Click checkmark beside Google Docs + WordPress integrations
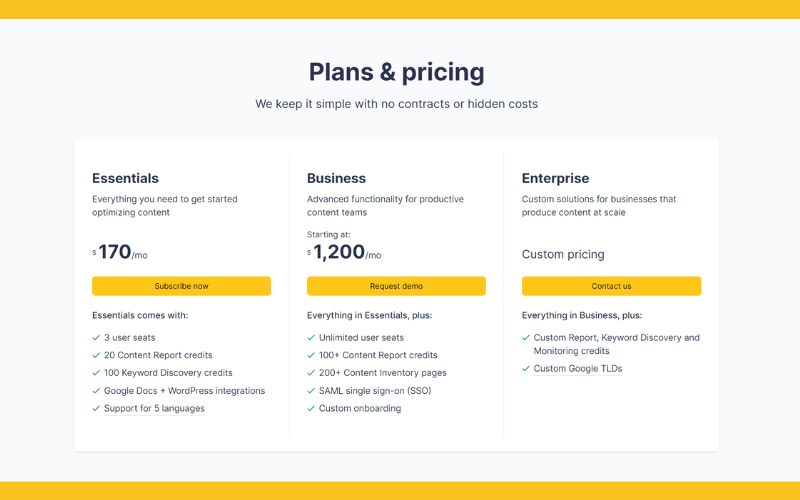Screen dimensions: 800x500 click(96, 391)
